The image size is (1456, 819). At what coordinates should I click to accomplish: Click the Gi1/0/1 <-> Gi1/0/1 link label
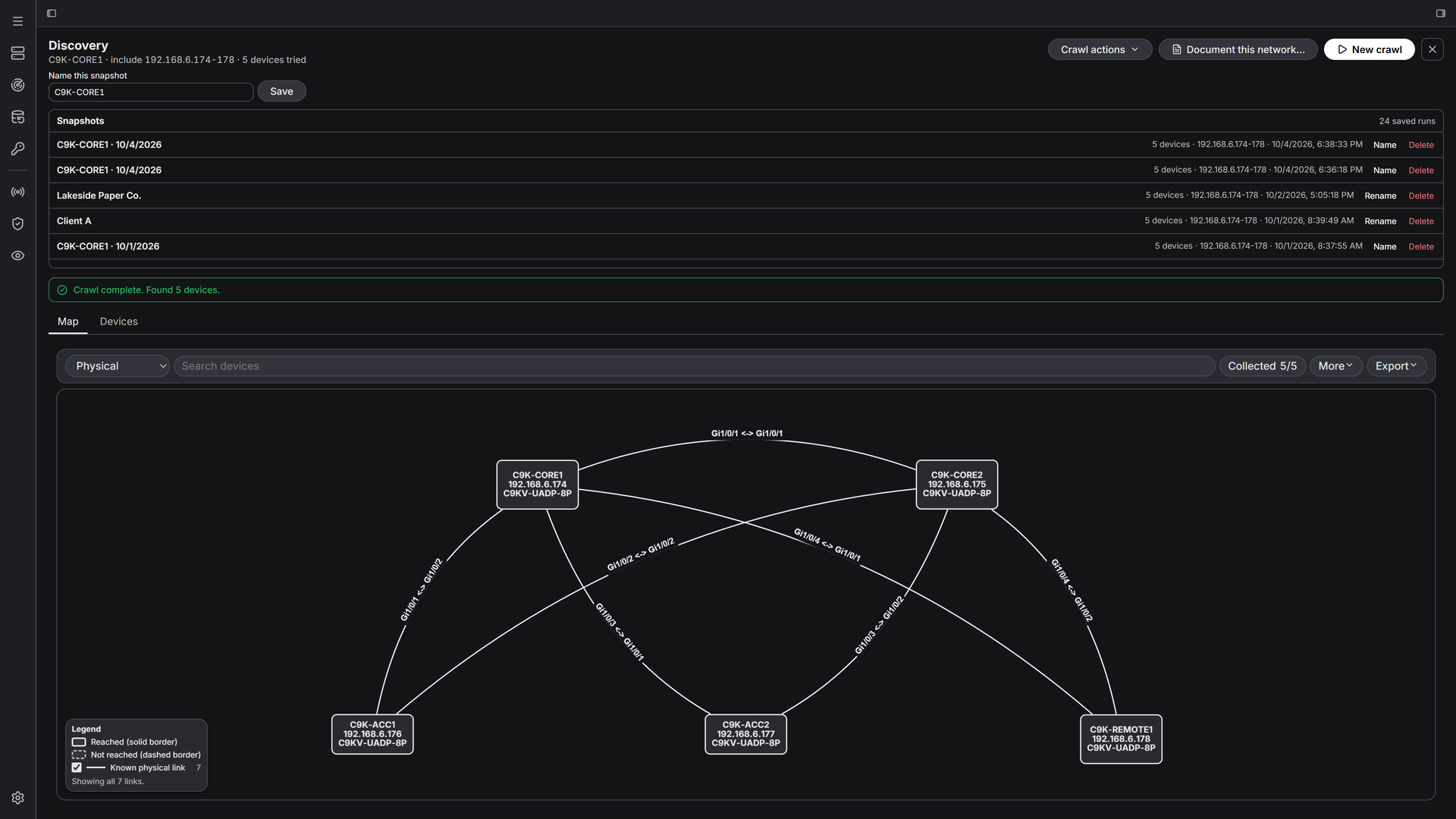tap(746, 434)
